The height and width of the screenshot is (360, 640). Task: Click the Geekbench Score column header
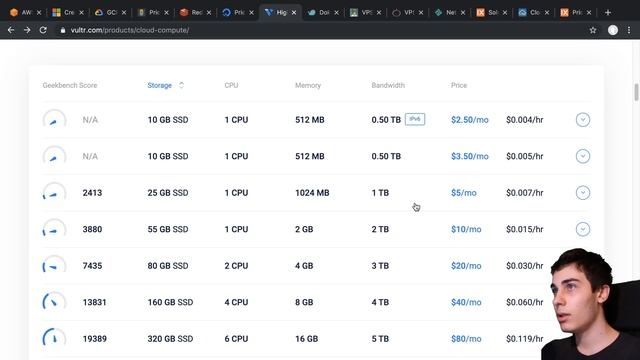(70, 85)
